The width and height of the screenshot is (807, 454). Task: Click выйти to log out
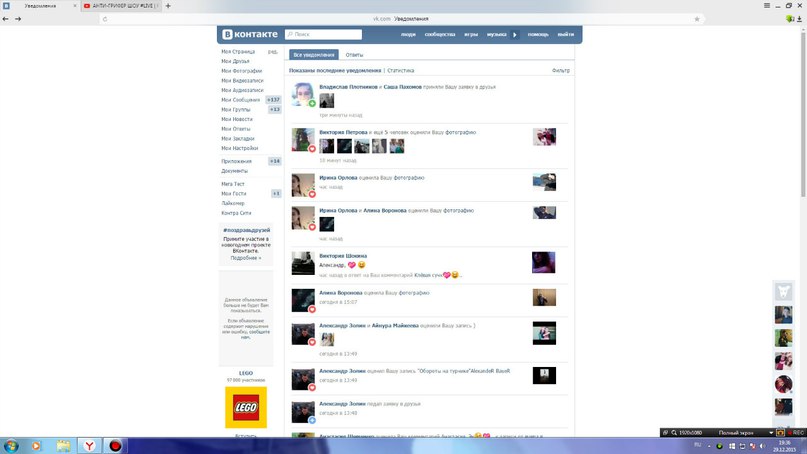click(565, 34)
